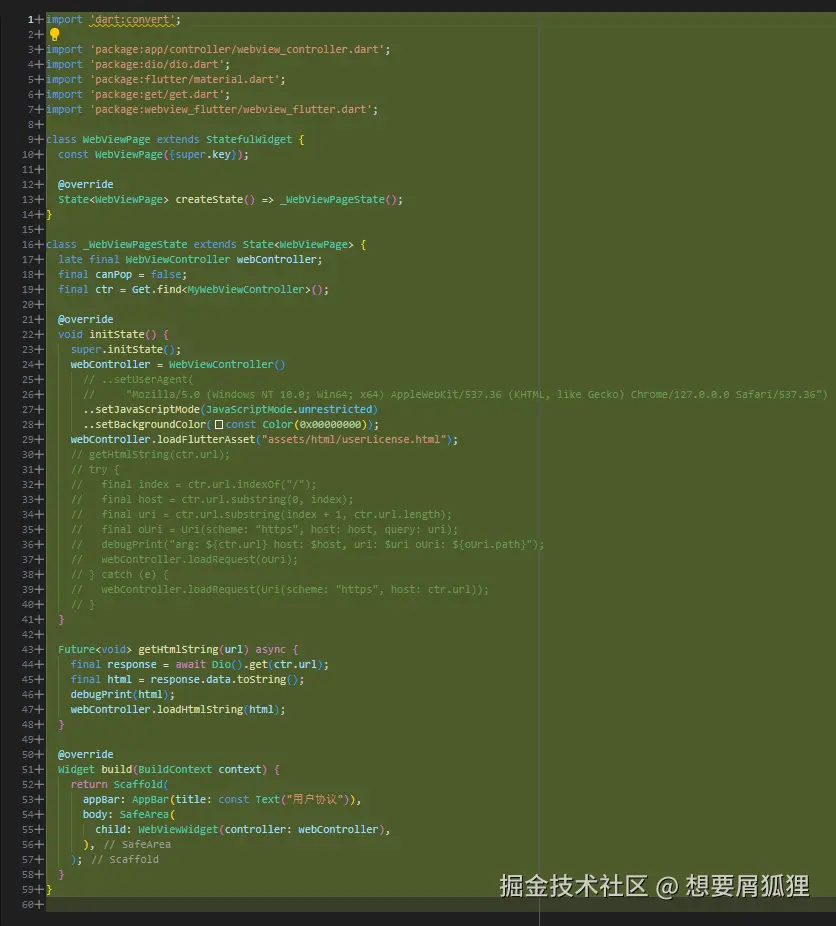Click line number 43 in the gutter
The image size is (836, 926).
point(28,650)
